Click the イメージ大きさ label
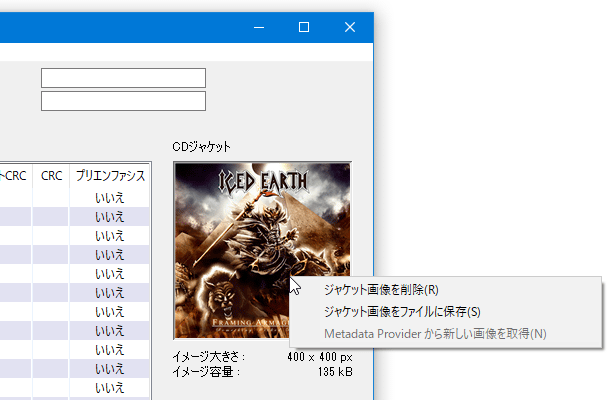This screenshot has width=614, height=400. [x=208, y=357]
